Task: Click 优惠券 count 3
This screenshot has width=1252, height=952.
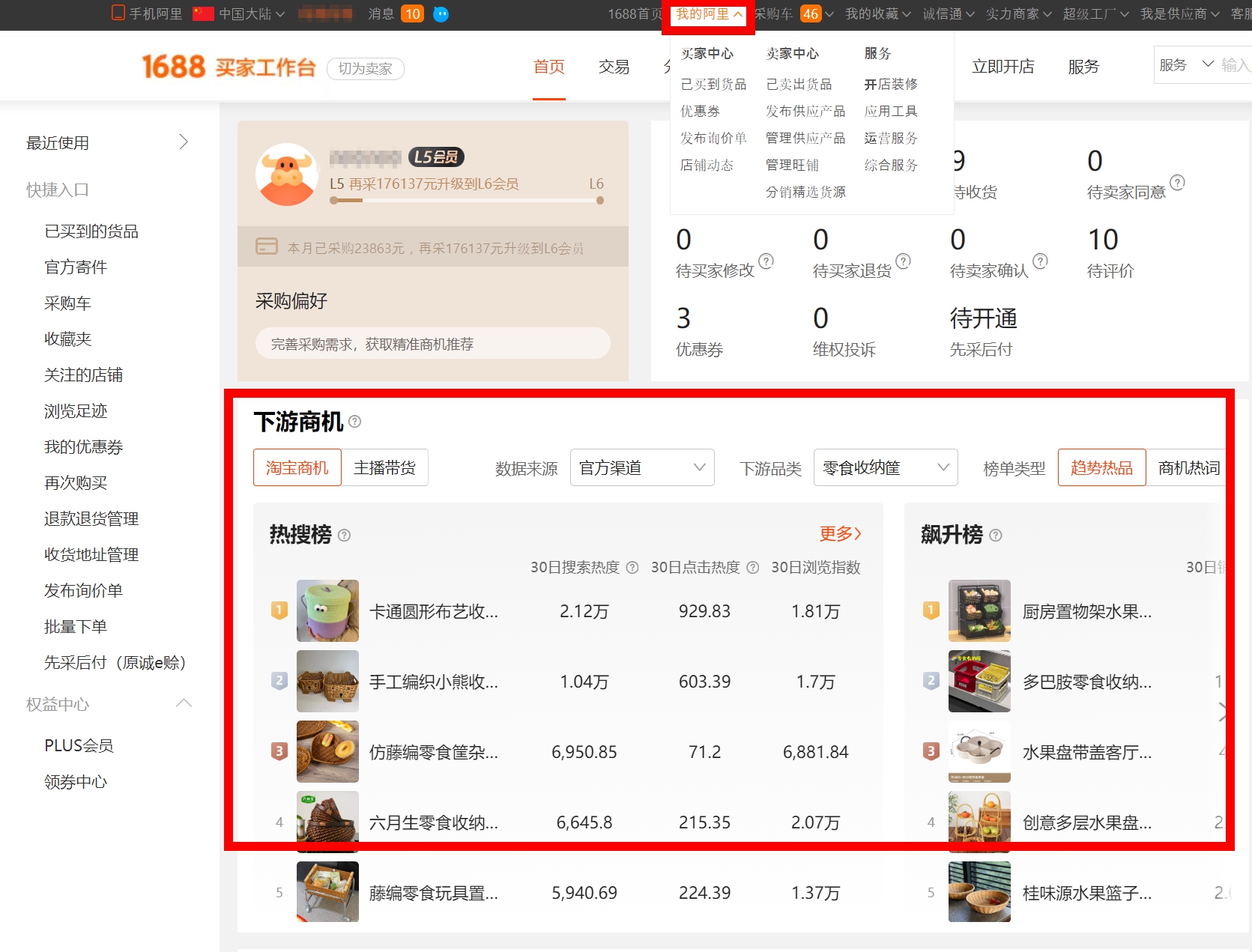Action: click(x=683, y=318)
